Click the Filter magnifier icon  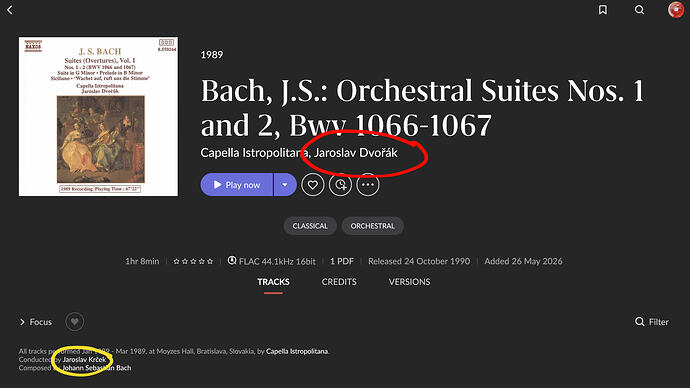(x=639, y=322)
